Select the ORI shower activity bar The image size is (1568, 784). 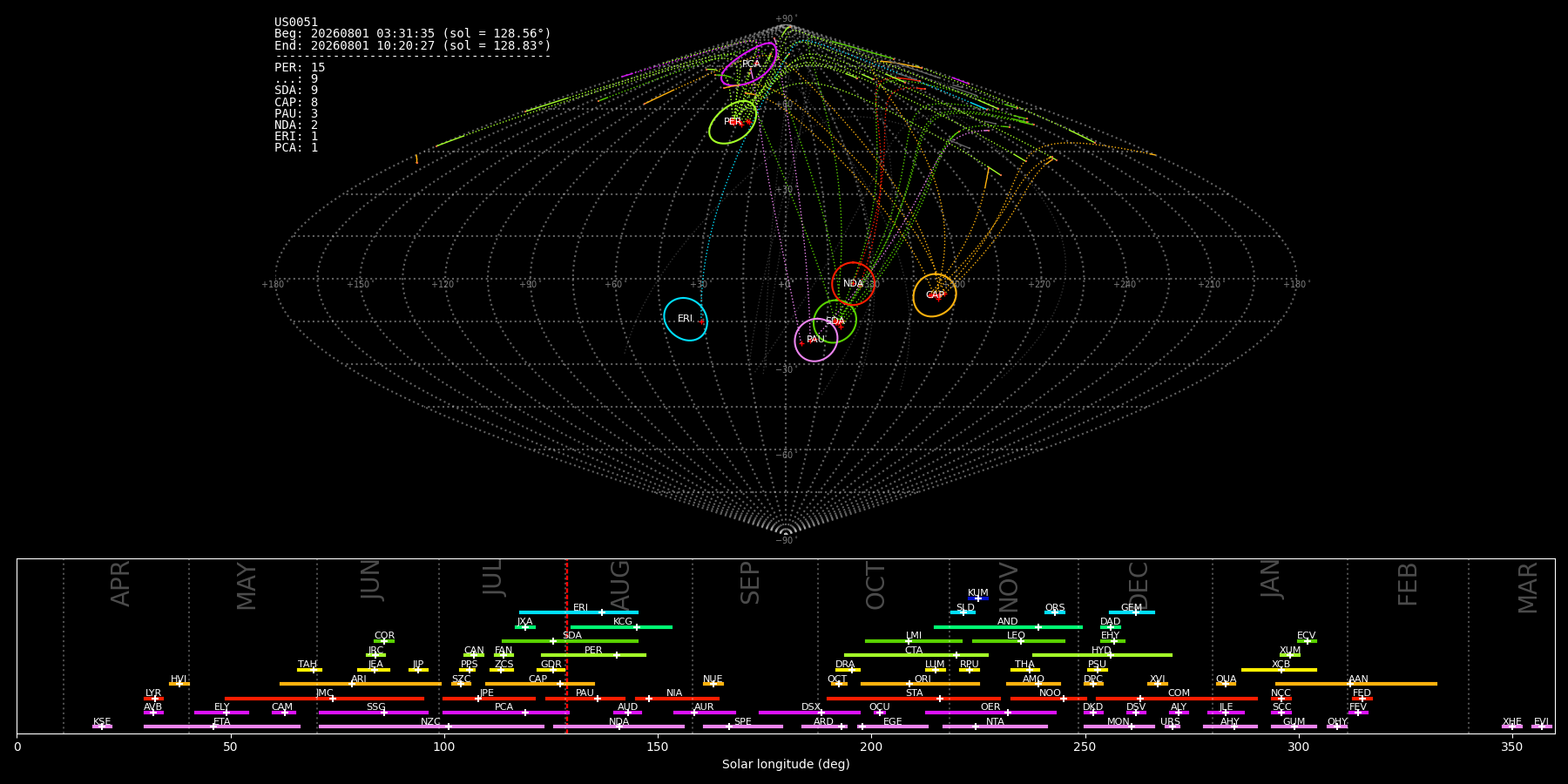click(x=920, y=684)
